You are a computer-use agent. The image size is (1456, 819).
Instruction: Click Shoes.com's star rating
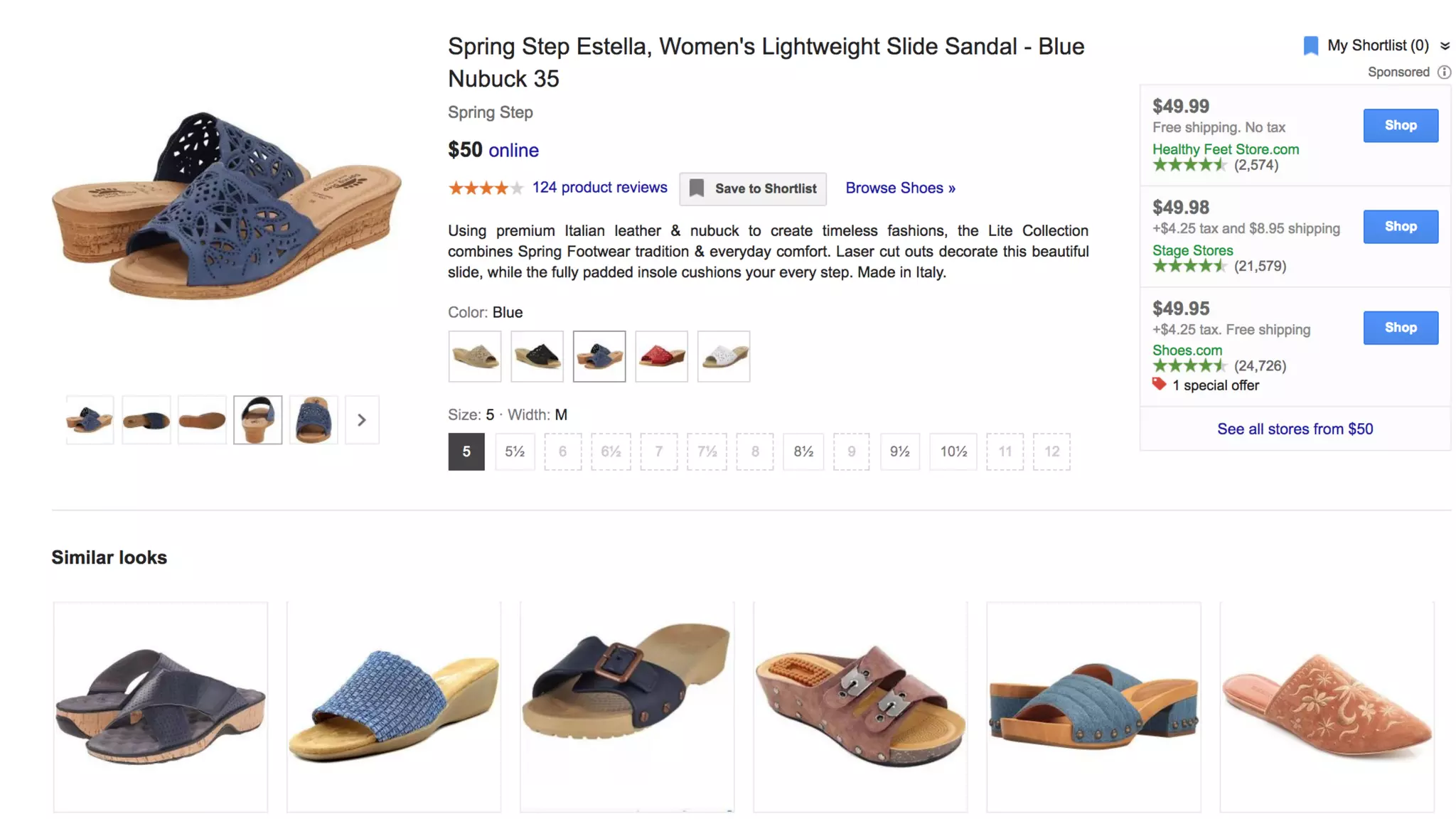1189,366
